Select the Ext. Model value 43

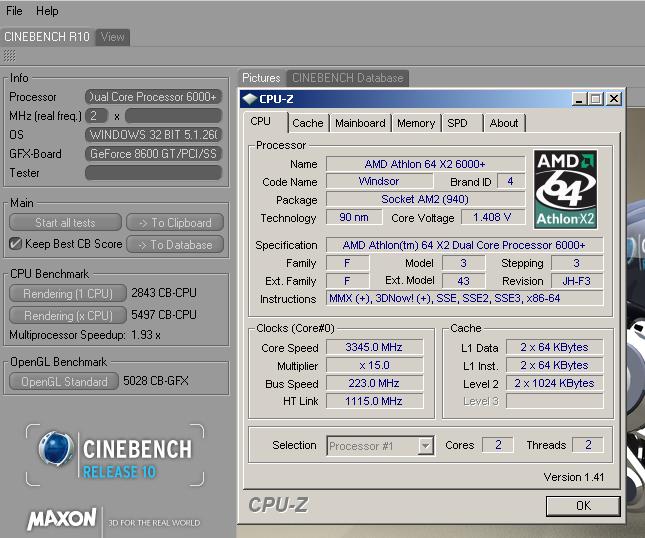(x=463, y=281)
